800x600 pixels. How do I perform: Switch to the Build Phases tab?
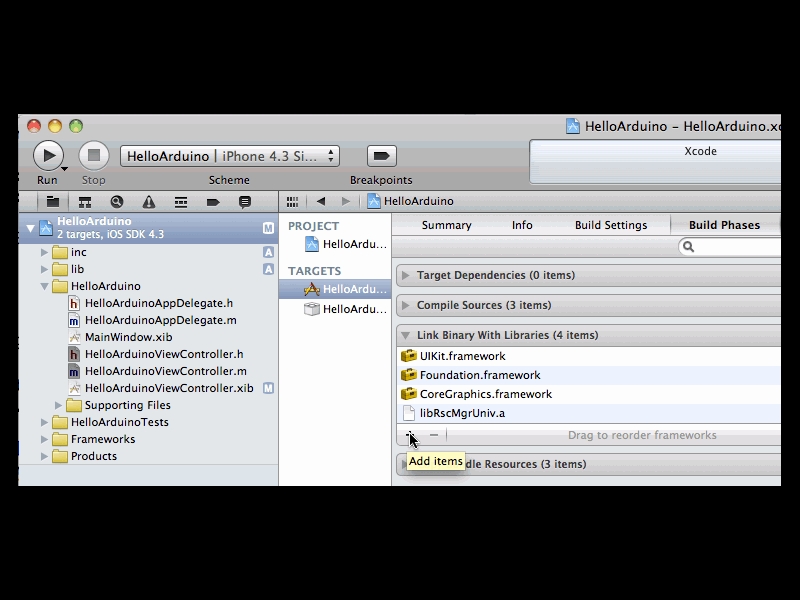724,225
